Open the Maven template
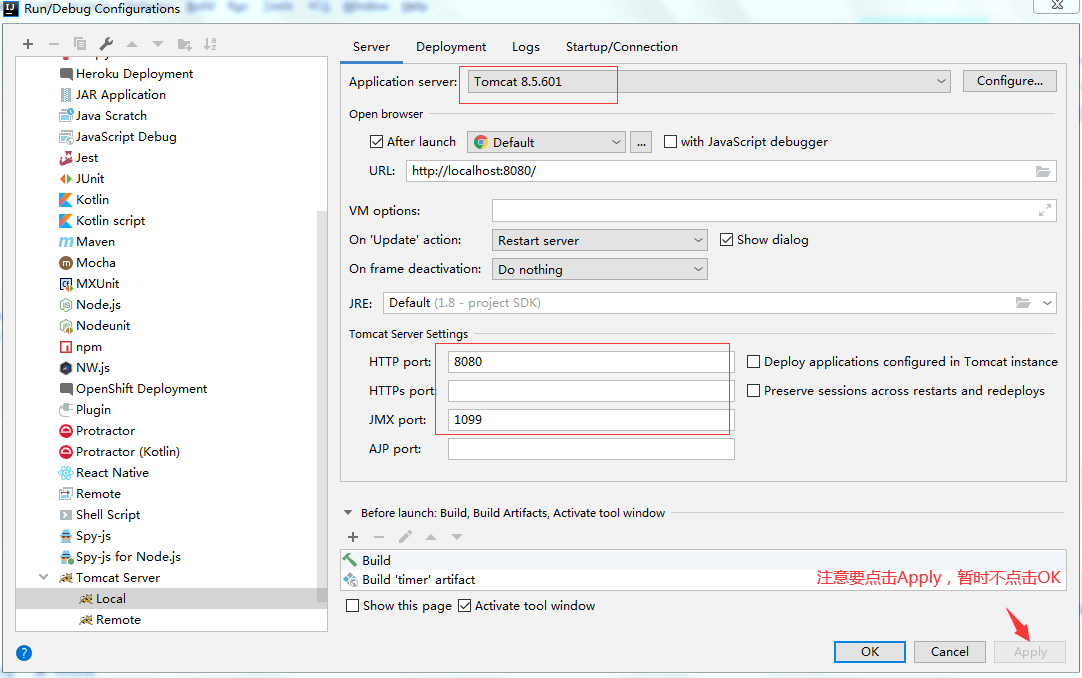Image resolution: width=1082 pixels, height=678 pixels. (x=87, y=242)
